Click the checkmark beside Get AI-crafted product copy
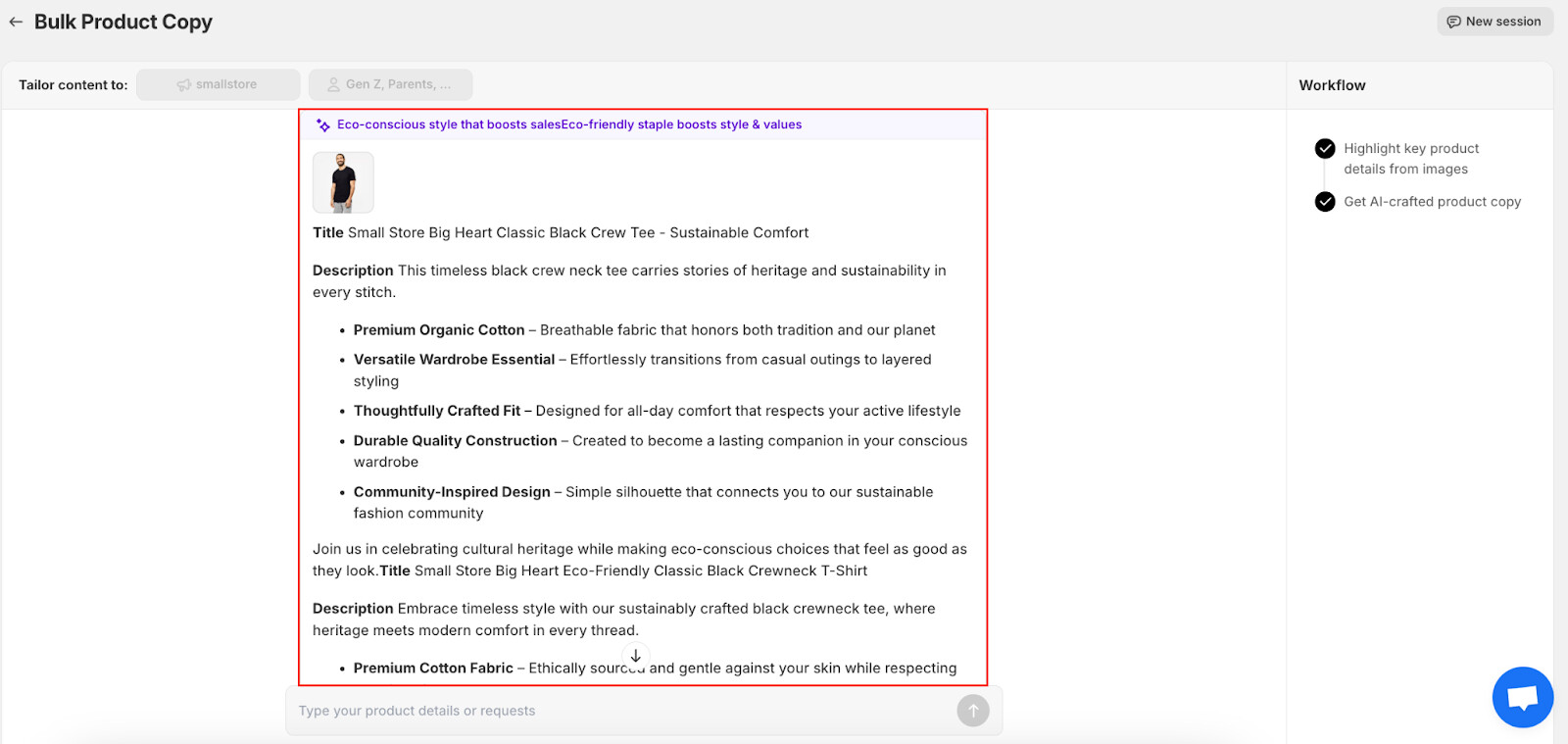Viewport: 1568px width, 744px height. pyautogui.click(x=1325, y=202)
